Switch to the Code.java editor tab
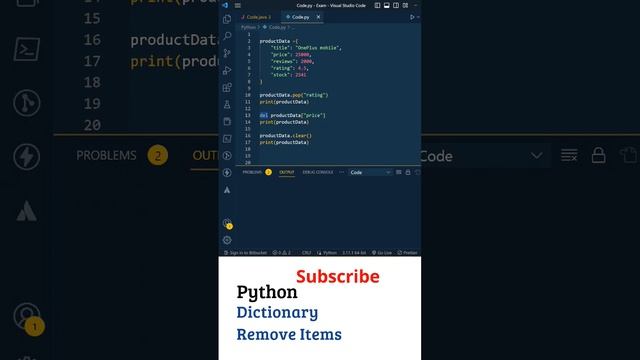Viewport: 640px width, 360px height. [x=256, y=17]
